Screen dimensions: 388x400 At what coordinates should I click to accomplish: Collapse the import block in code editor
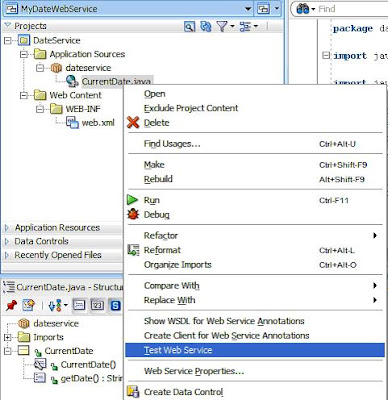[x=326, y=55]
